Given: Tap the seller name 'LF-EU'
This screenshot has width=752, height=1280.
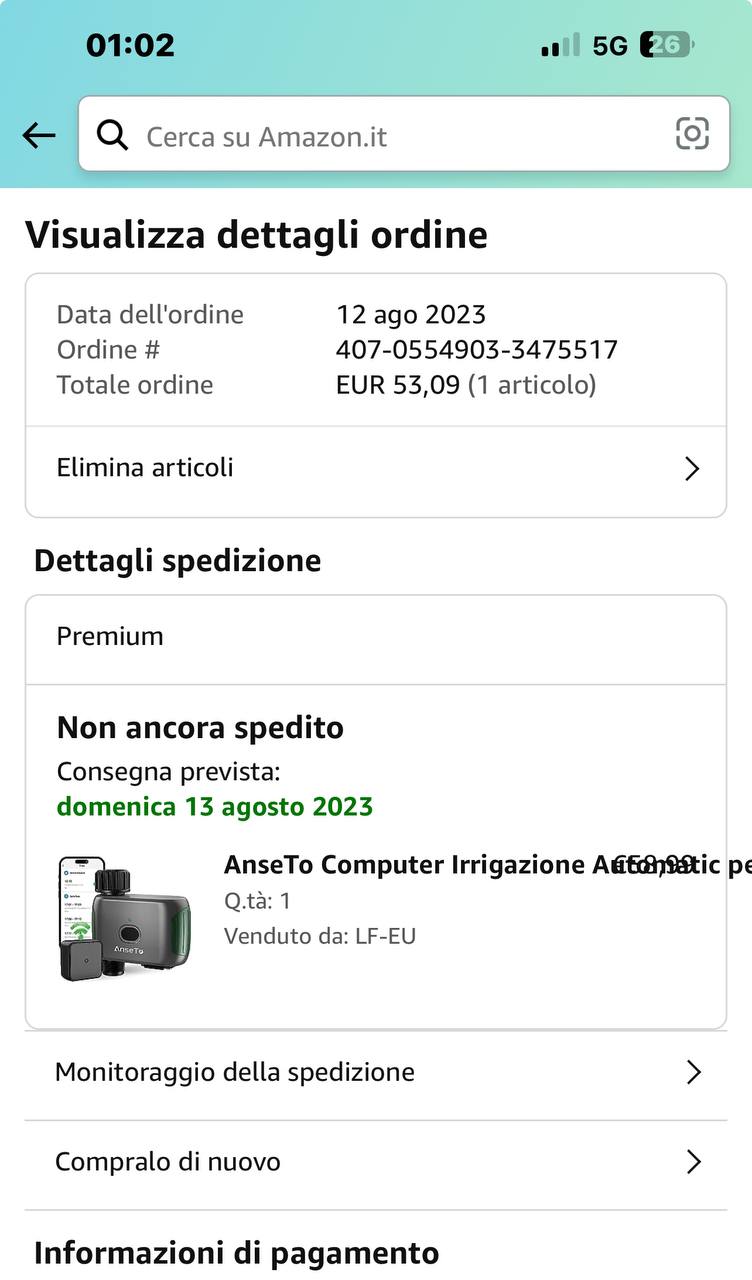Looking at the screenshot, I should click(x=385, y=936).
